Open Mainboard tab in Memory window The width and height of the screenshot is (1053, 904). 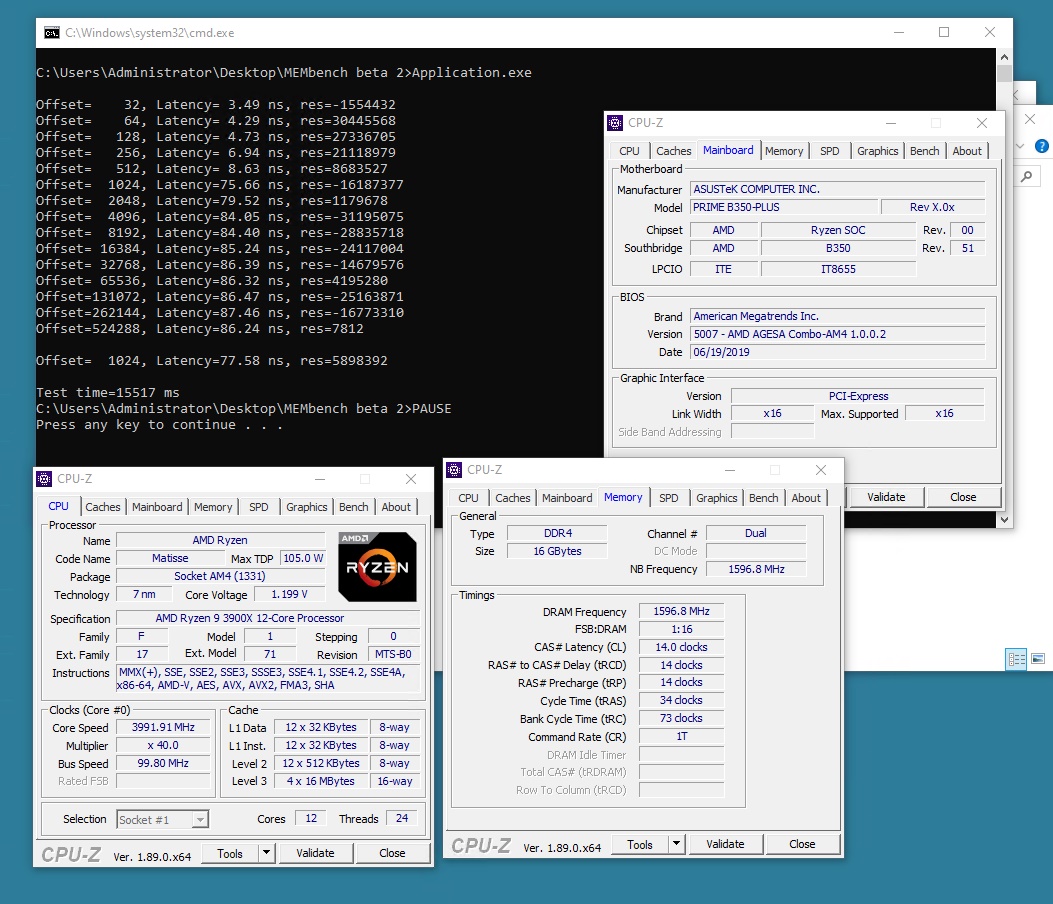(x=567, y=498)
